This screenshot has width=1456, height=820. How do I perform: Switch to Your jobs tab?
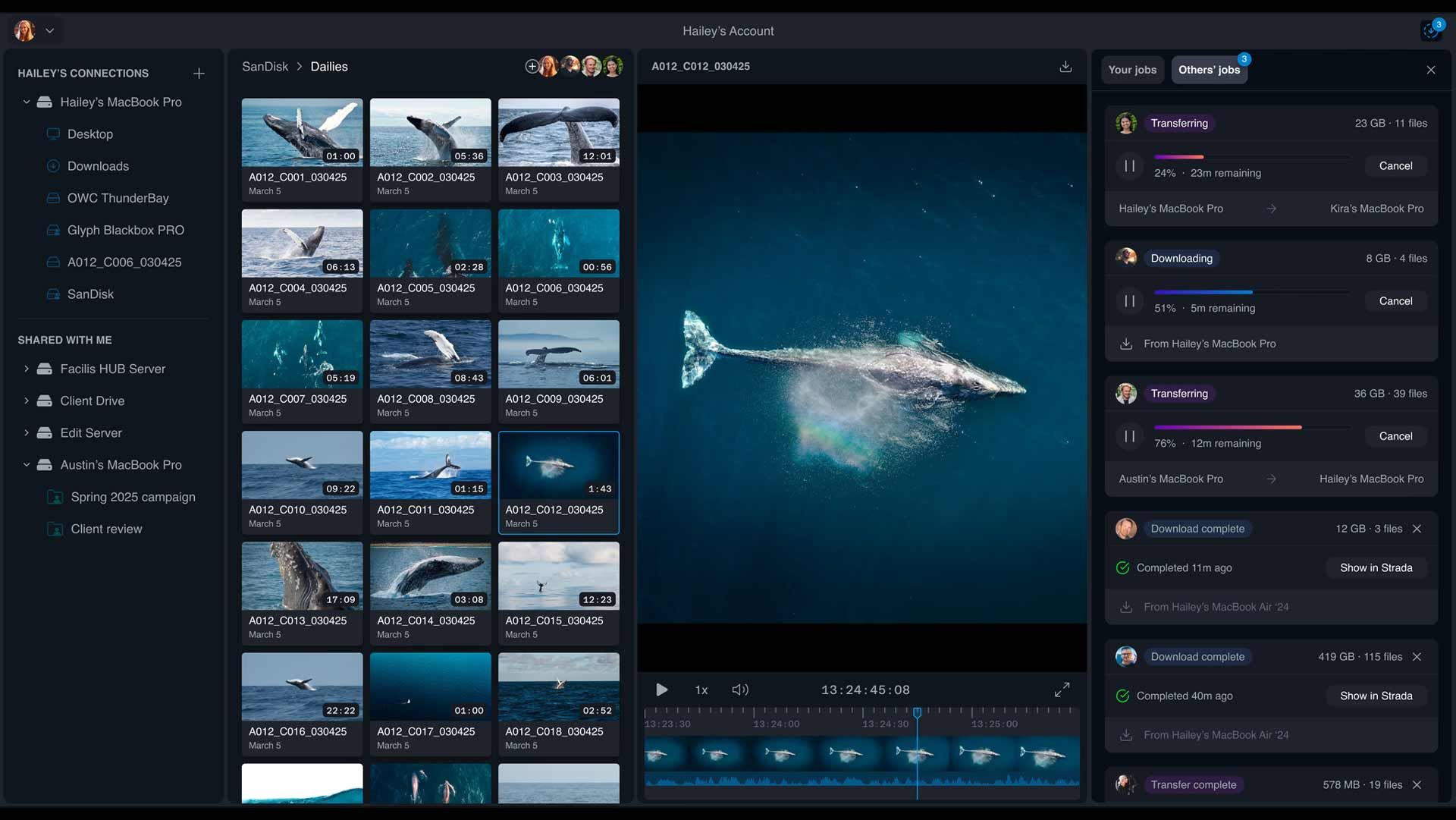click(x=1132, y=70)
